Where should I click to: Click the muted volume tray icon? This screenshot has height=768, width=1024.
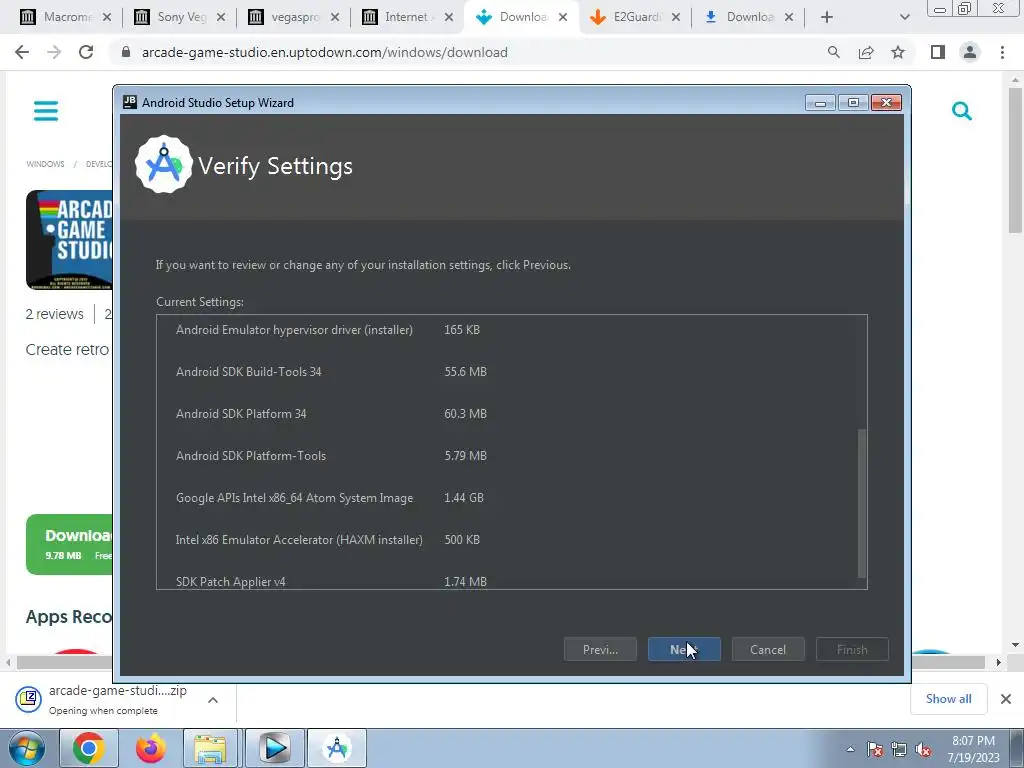coord(923,749)
